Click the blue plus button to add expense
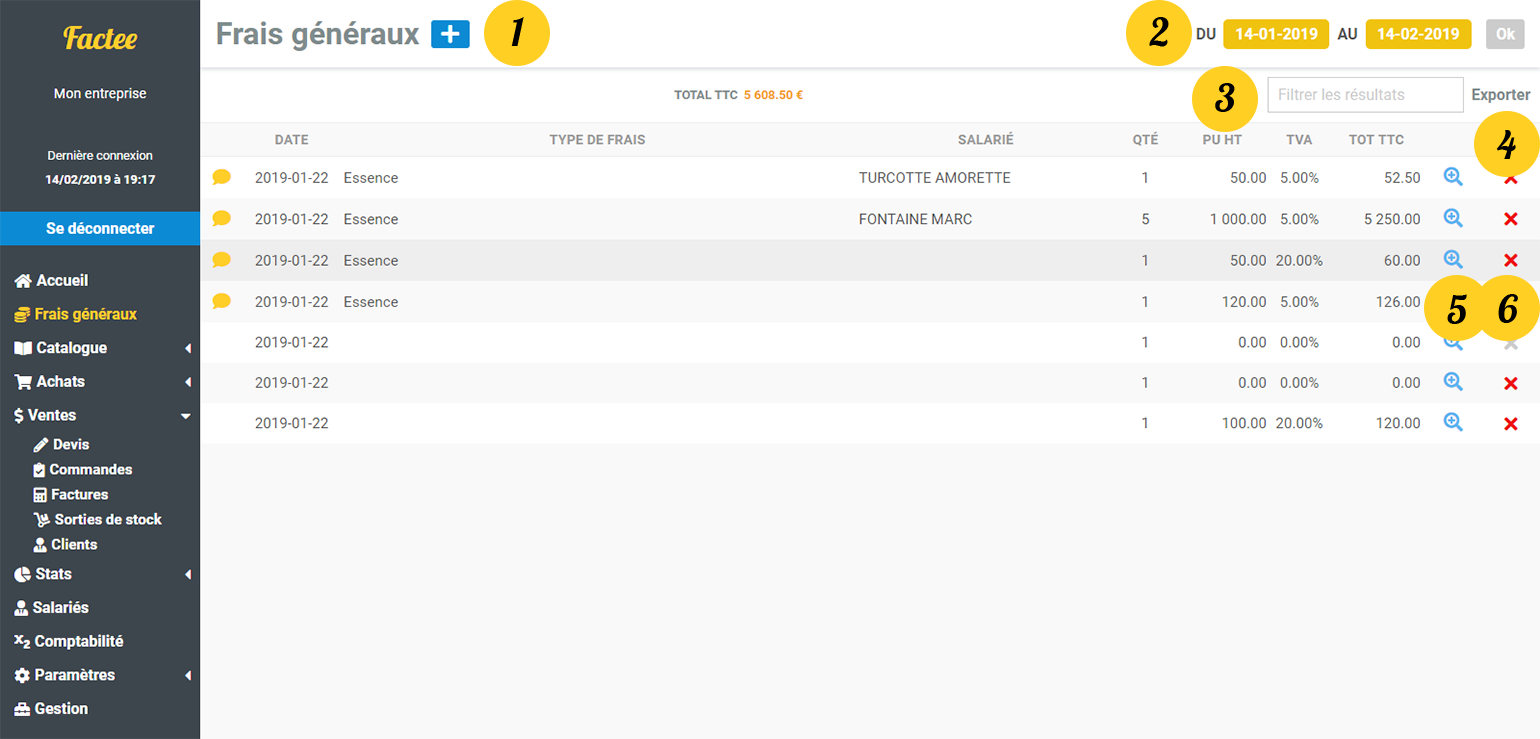The height and width of the screenshot is (739, 1540). click(450, 34)
